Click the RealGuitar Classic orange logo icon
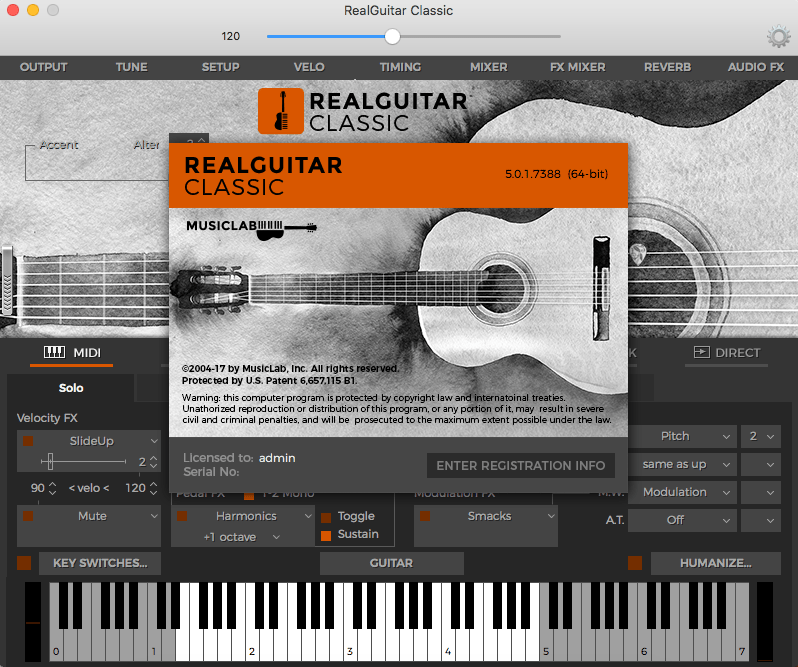Image resolution: width=798 pixels, height=667 pixels. click(281, 111)
